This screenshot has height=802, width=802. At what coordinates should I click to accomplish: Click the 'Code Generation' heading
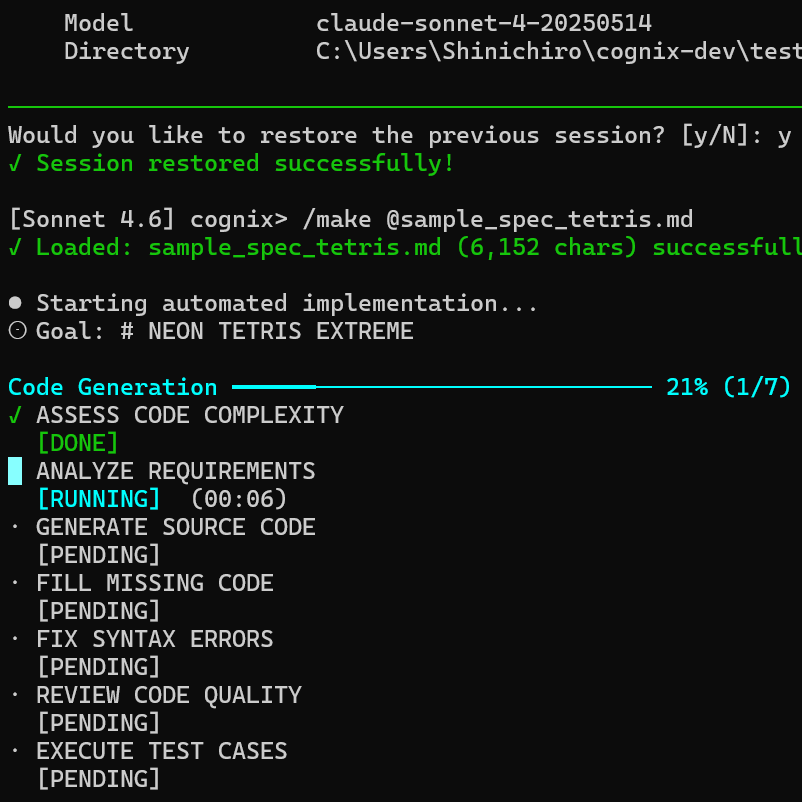tap(113, 387)
